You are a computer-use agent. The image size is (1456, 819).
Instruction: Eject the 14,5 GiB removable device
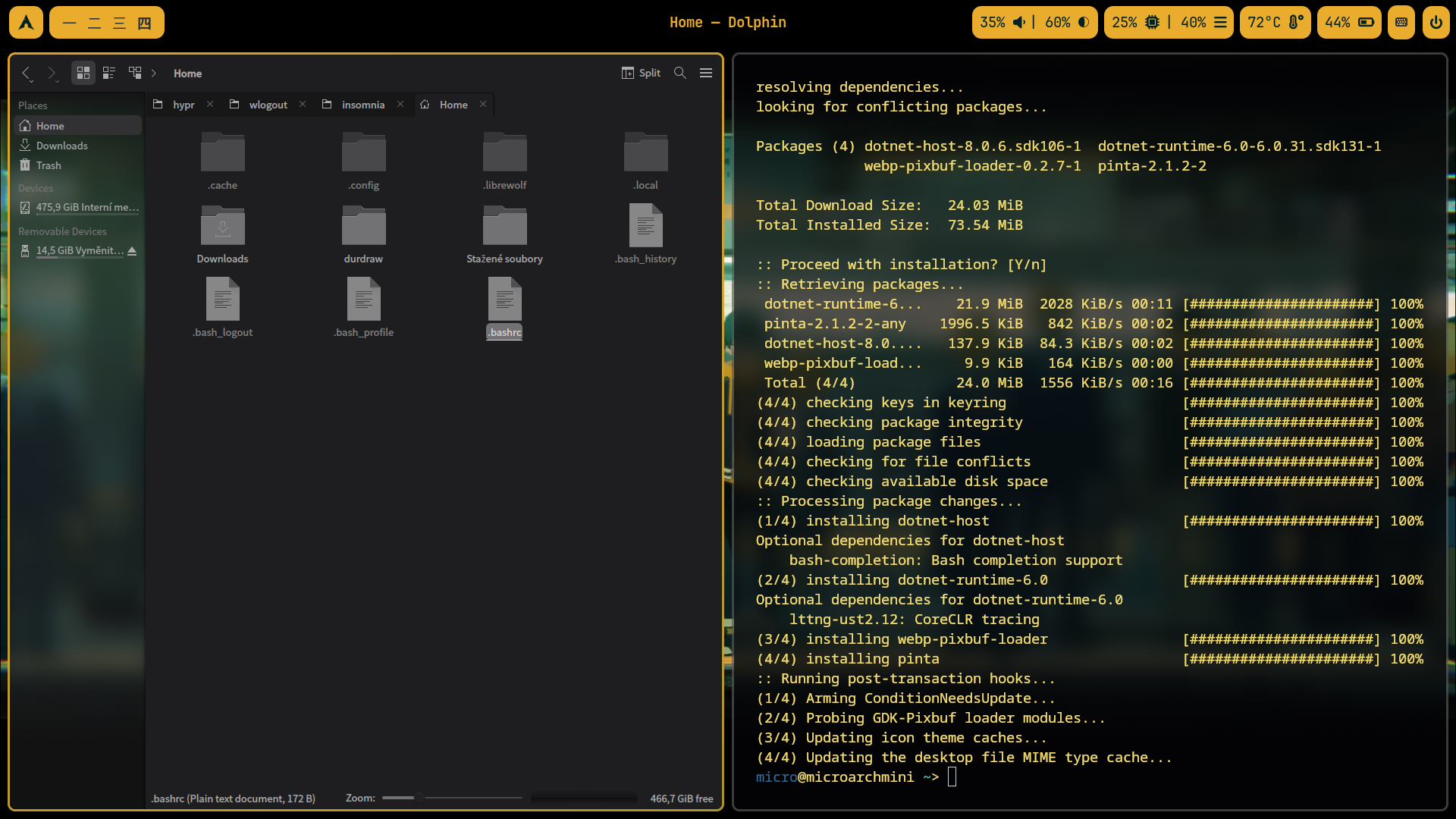pos(132,251)
